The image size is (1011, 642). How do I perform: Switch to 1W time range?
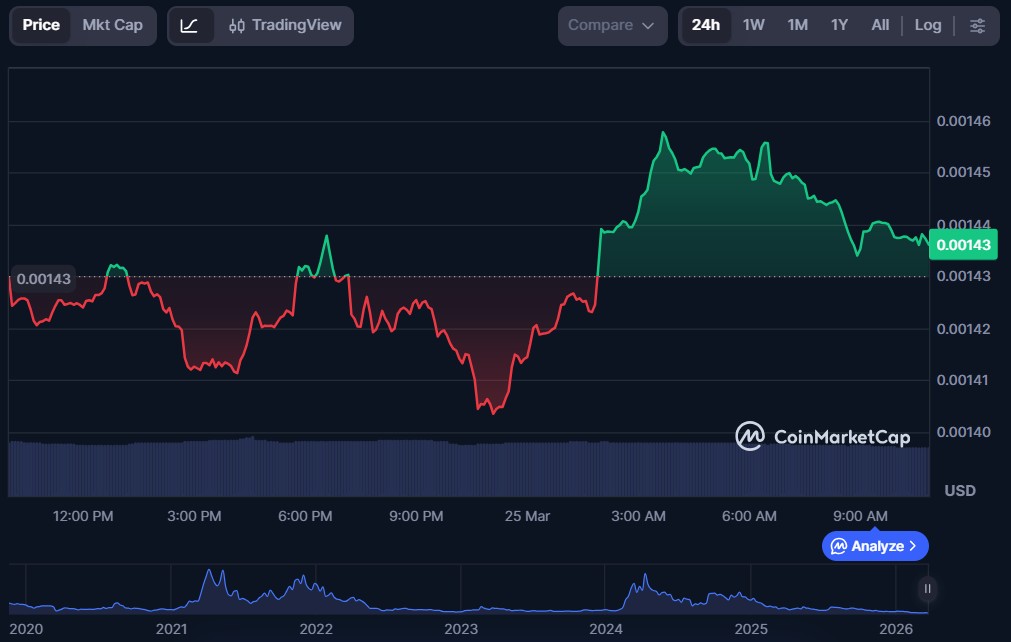coord(753,25)
